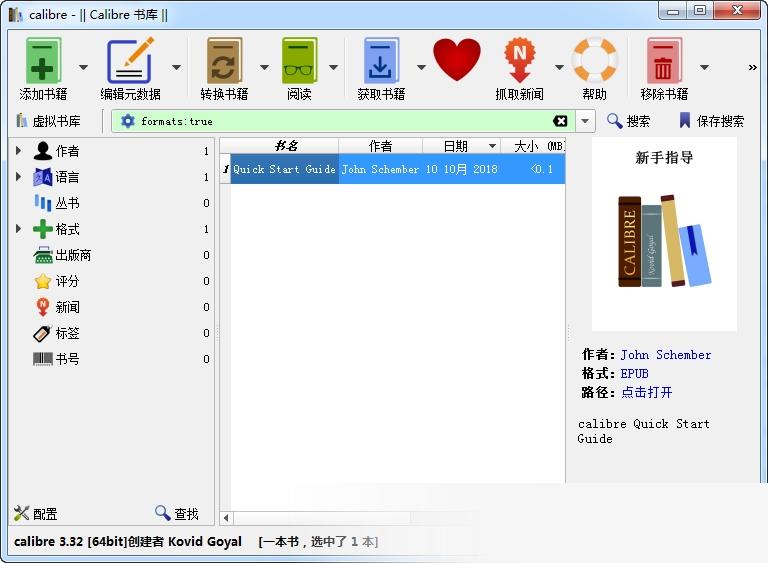Click the Get books (获取书籍) icon
Viewport: 768px width, 563px height.
click(381, 61)
